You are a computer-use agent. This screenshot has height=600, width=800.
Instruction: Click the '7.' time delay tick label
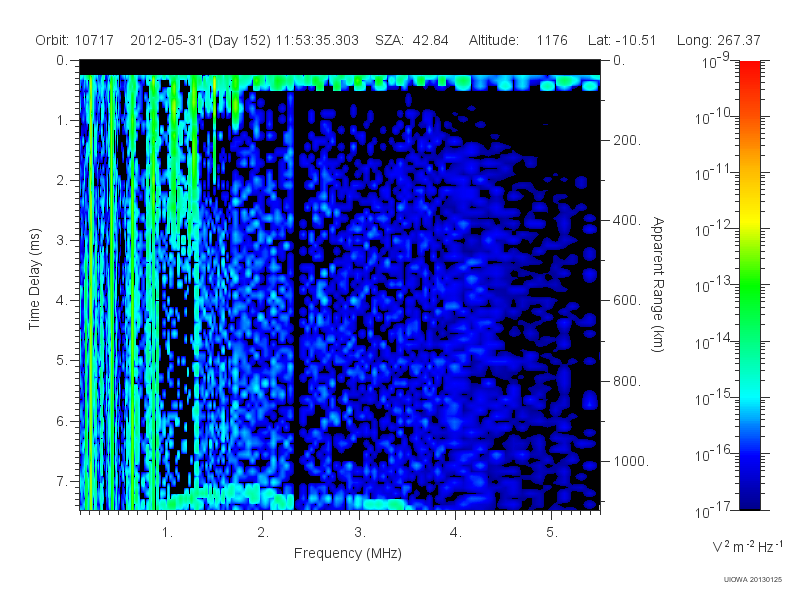[62, 481]
